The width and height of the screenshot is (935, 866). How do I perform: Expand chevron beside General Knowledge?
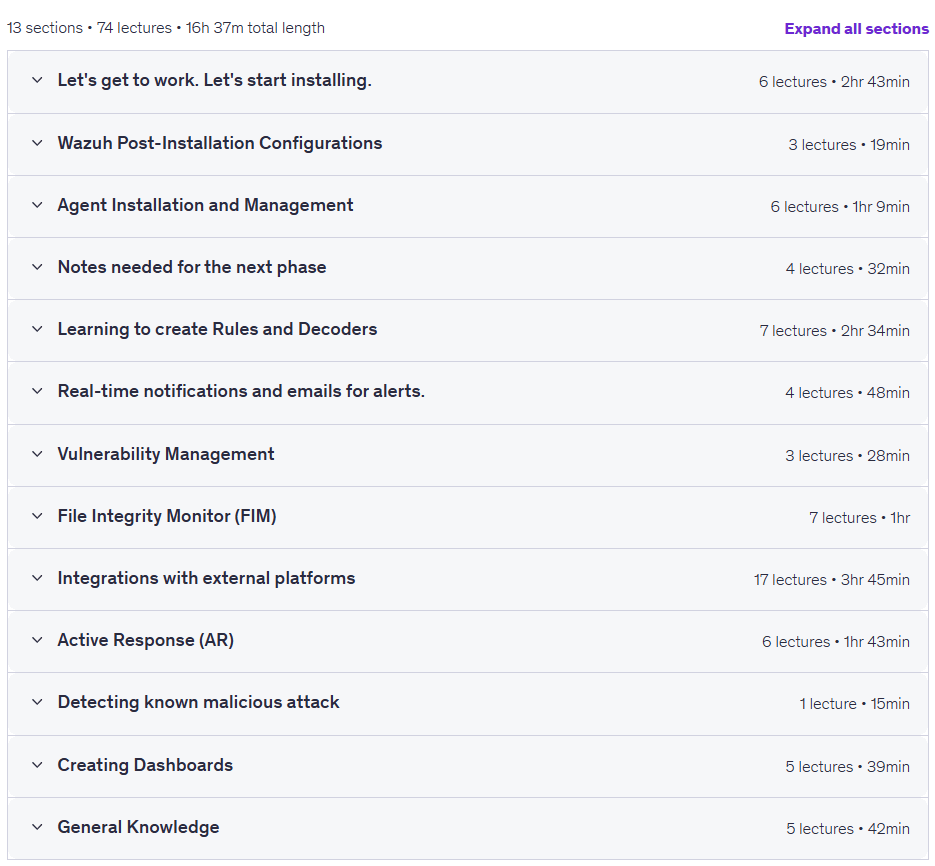click(x=37, y=827)
